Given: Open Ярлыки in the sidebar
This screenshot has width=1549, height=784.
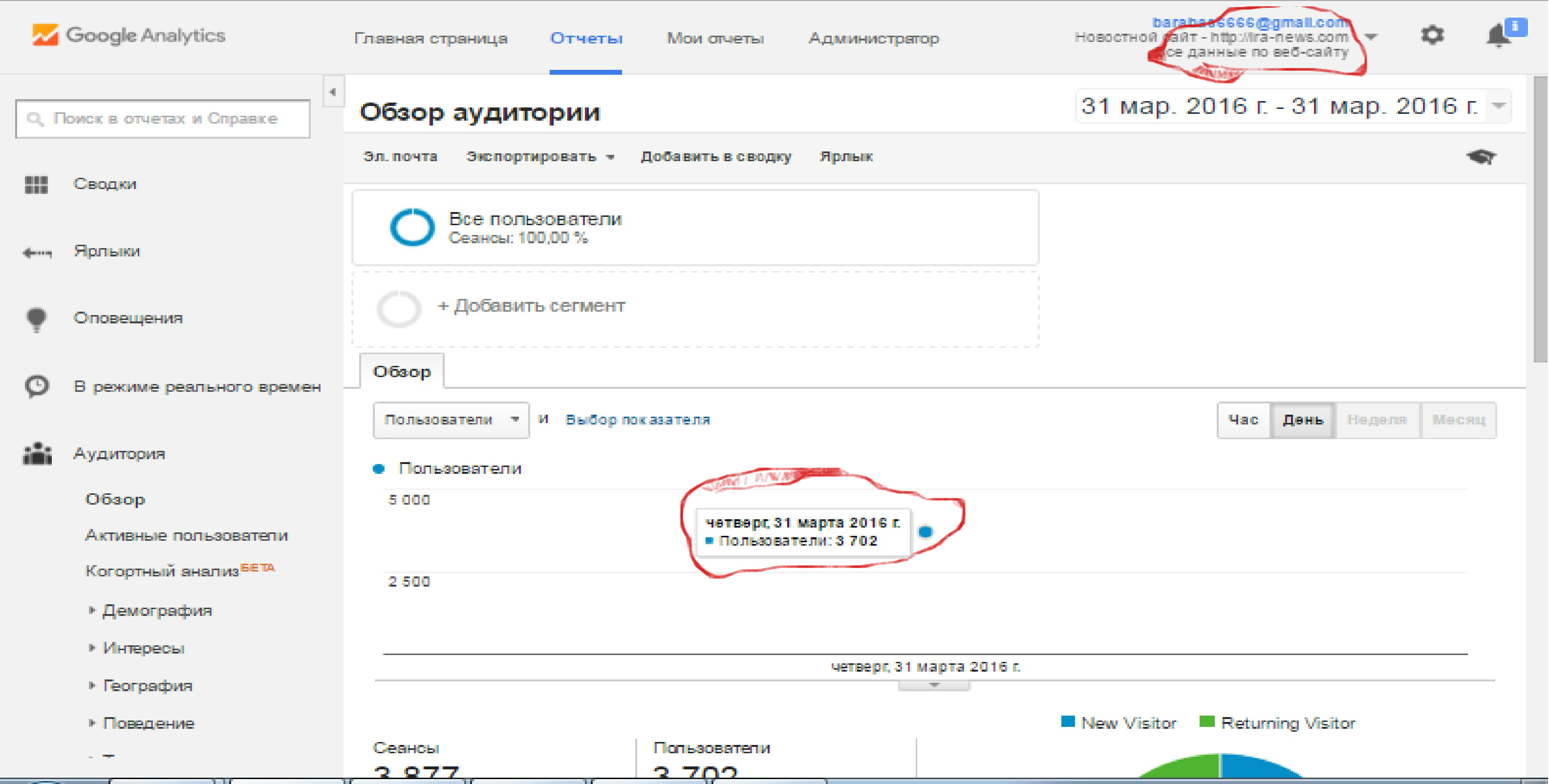Looking at the screenshot, I should tap(107, 251).
